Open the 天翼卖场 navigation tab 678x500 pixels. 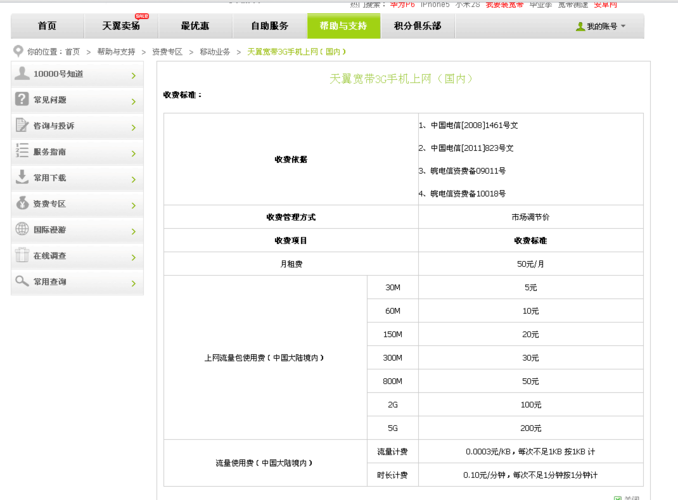(x=121, y=26)
